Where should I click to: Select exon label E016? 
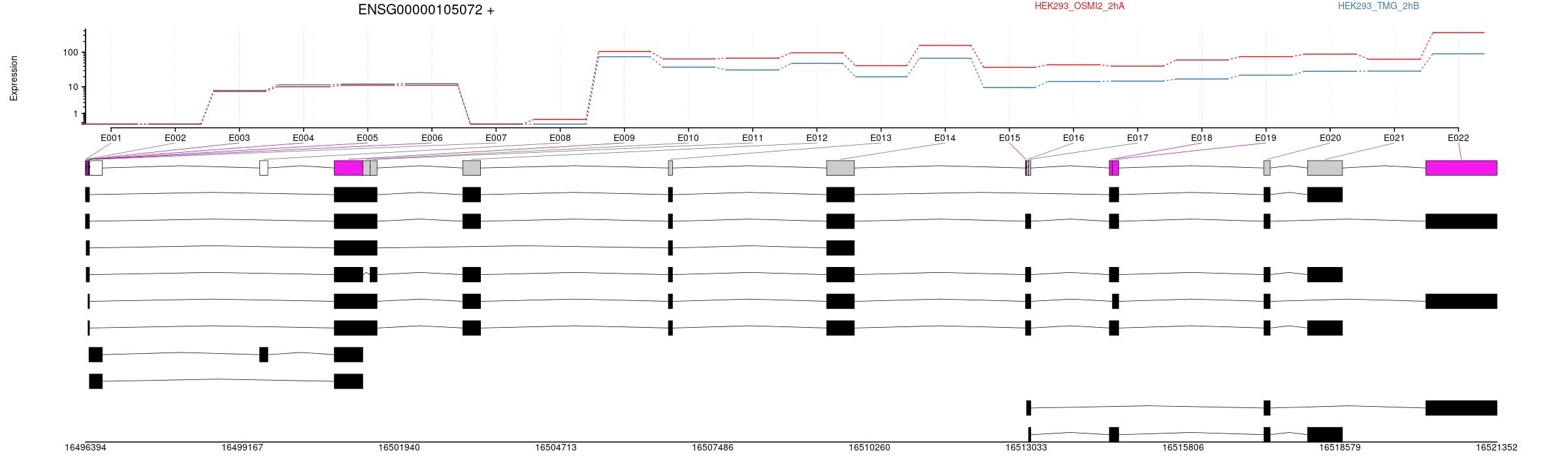point(1073,138)
